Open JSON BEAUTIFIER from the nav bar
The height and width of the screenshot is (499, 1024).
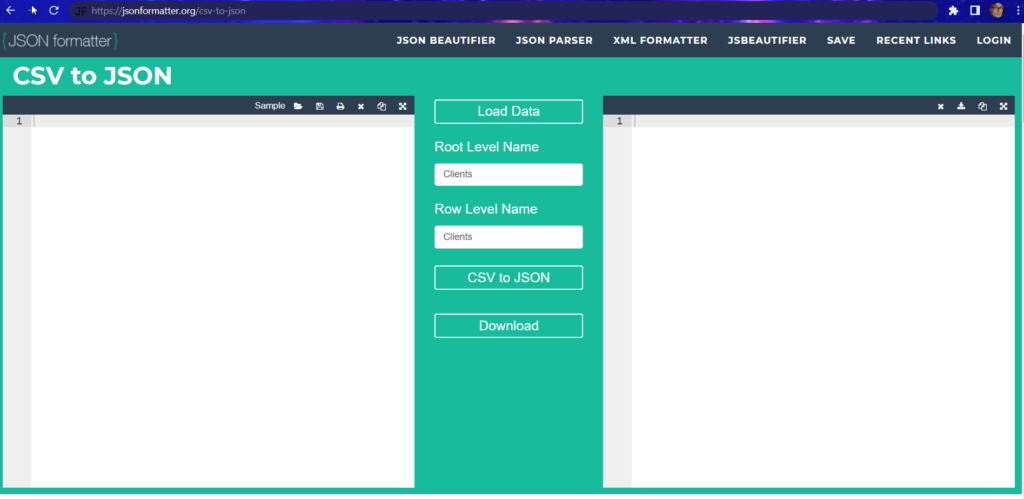point(446,40)
